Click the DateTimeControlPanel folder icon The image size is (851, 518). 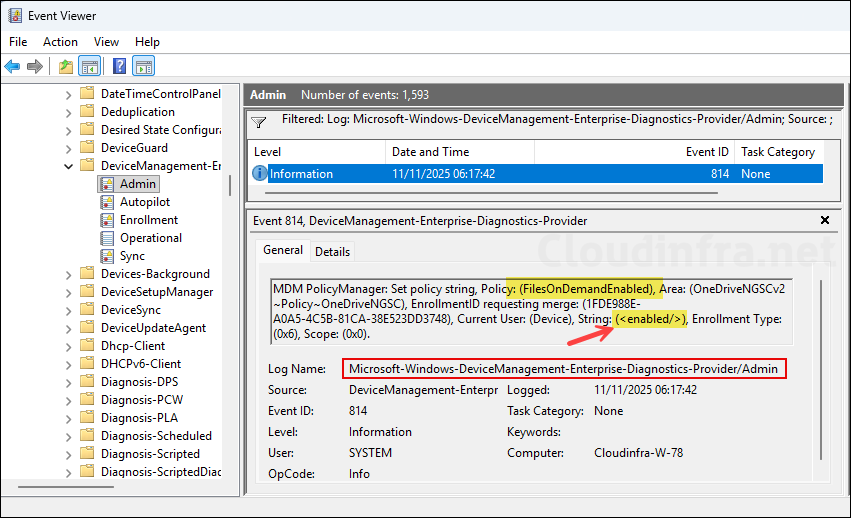87,93
